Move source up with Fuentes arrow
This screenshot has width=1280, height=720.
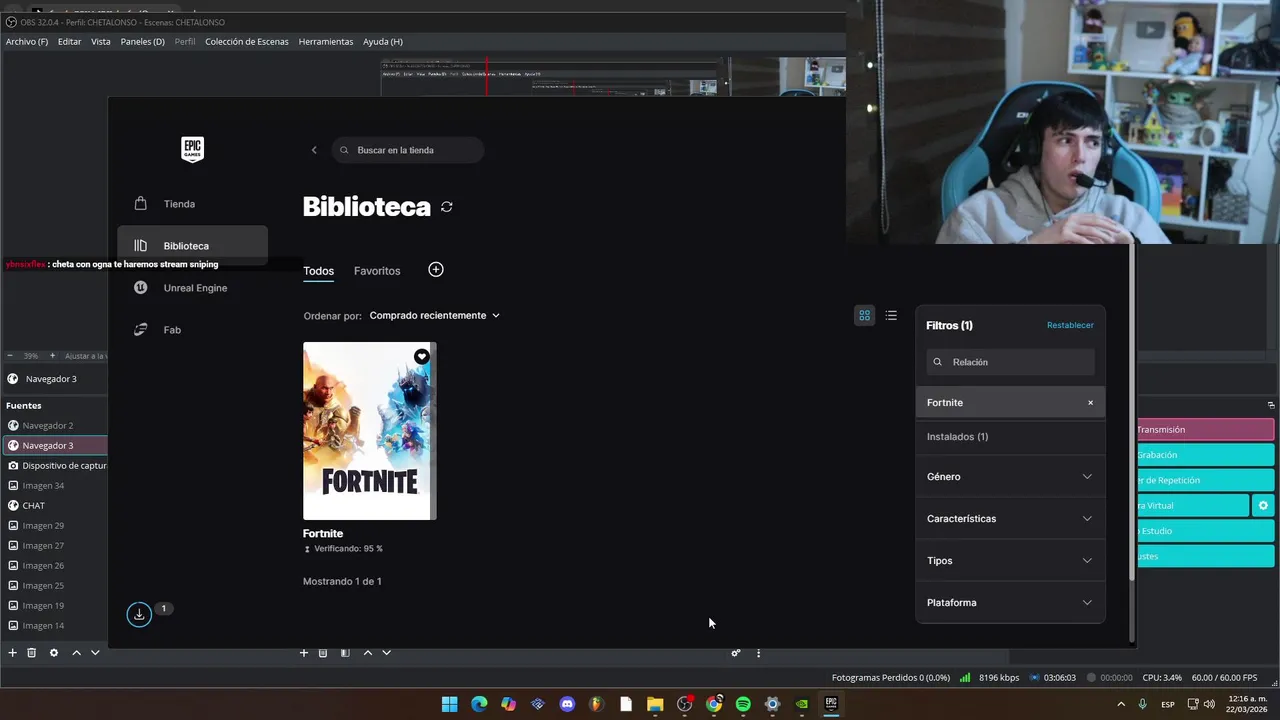coord(76,653)
